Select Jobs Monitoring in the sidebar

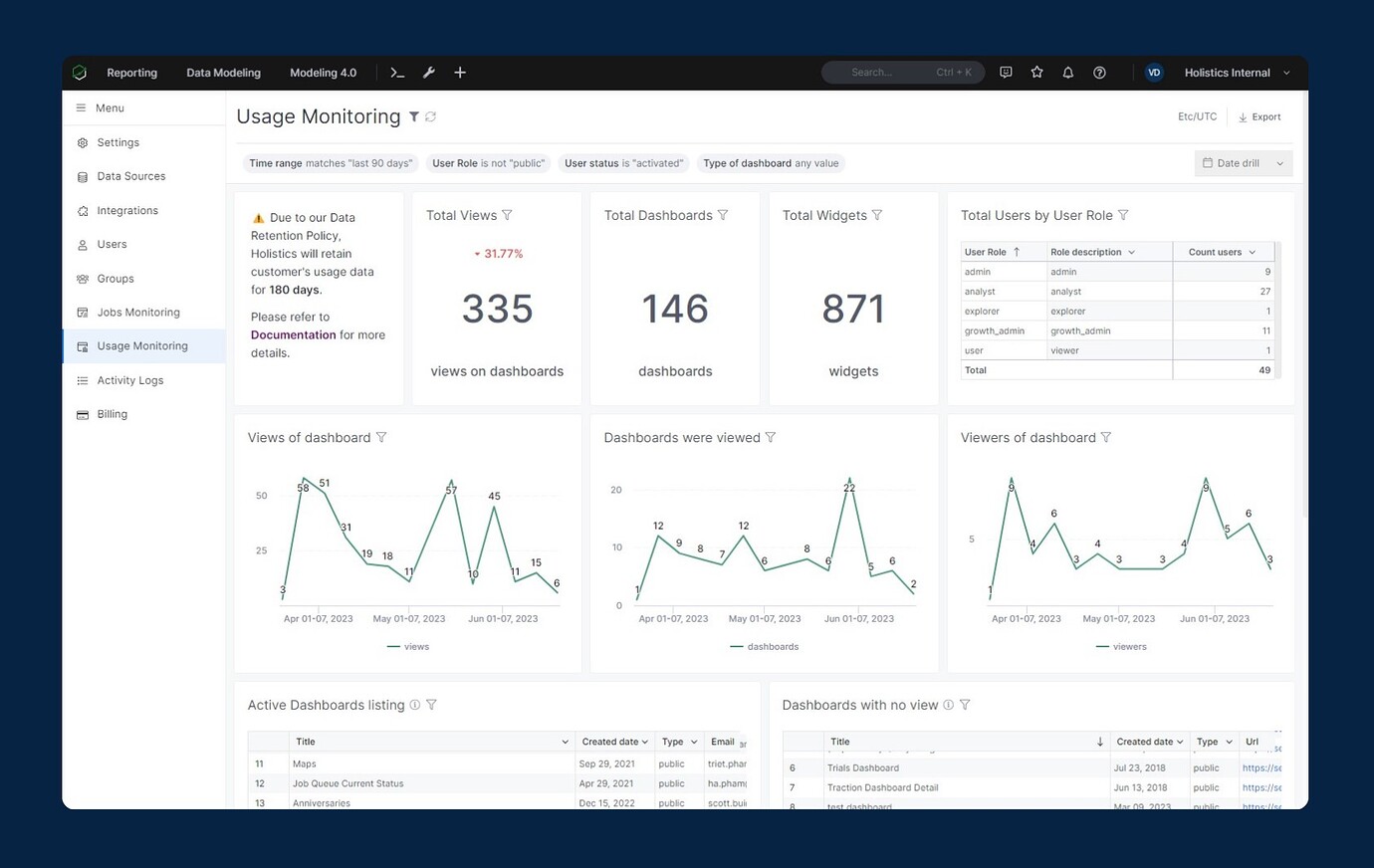137,312
